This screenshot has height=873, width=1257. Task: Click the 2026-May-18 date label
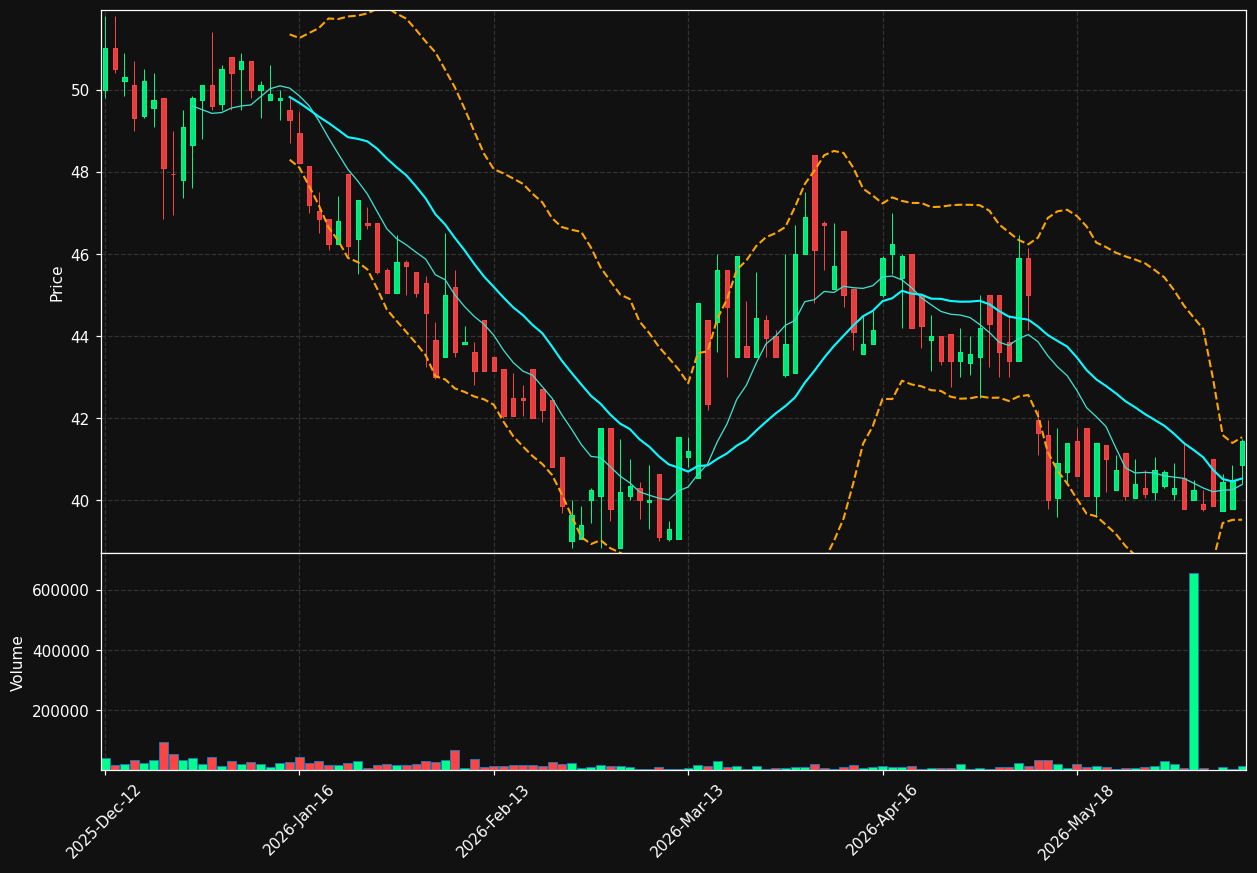(1076, 822)
